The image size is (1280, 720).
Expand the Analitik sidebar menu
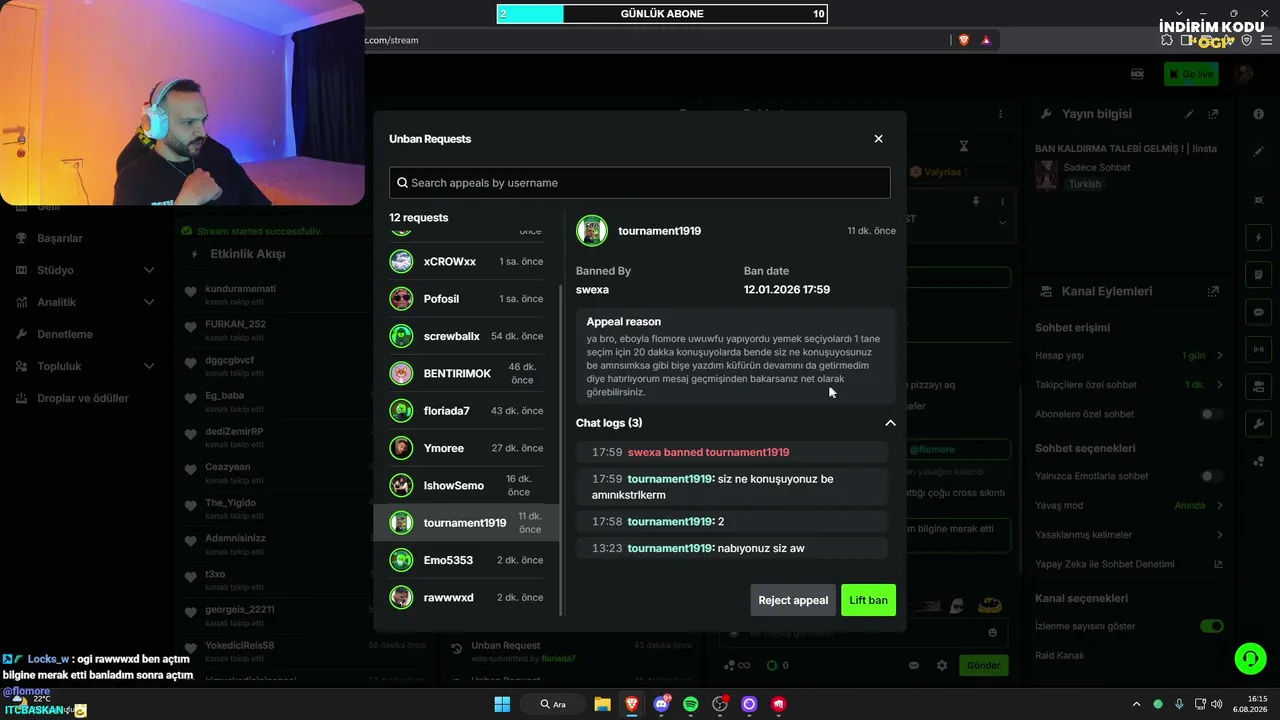pyautogui.click(x=149, y=302)
